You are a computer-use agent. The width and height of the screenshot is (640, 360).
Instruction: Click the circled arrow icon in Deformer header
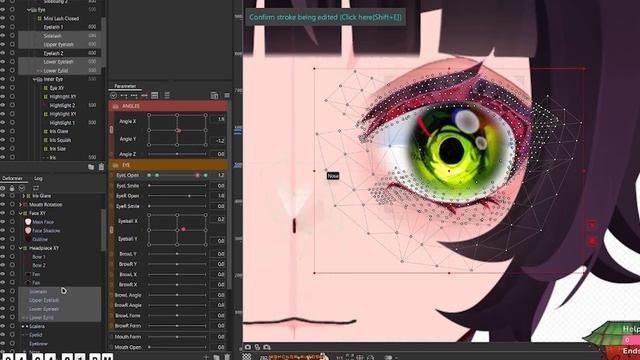coord(22,188)
